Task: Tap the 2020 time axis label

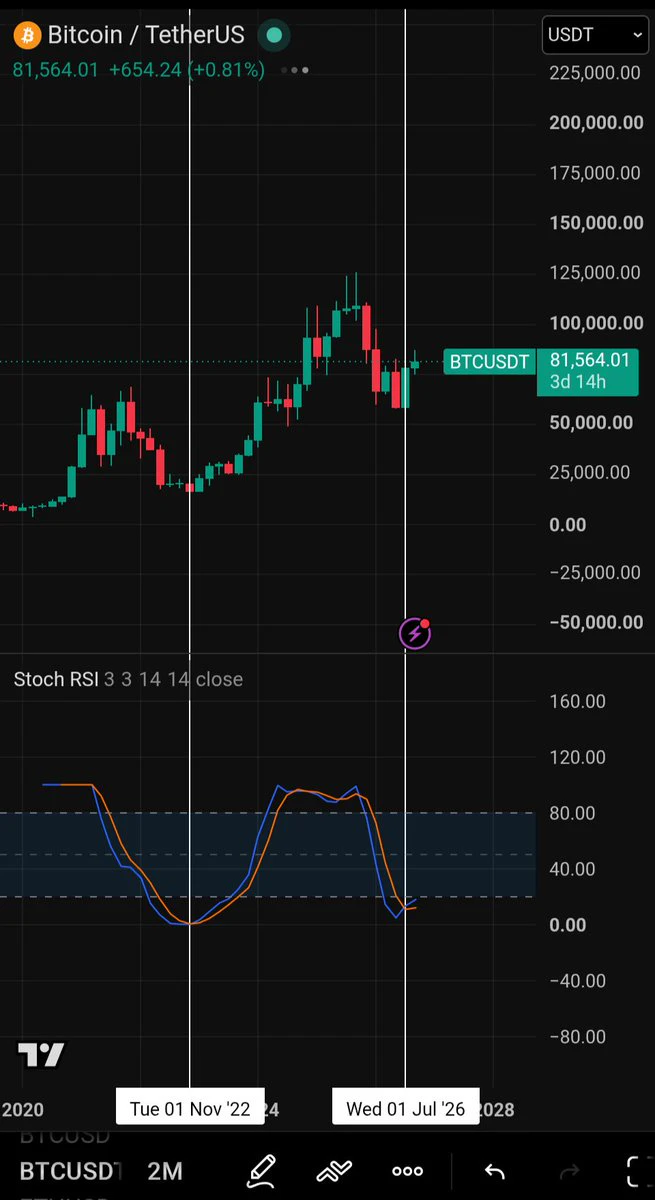Action: point(23,1110)
